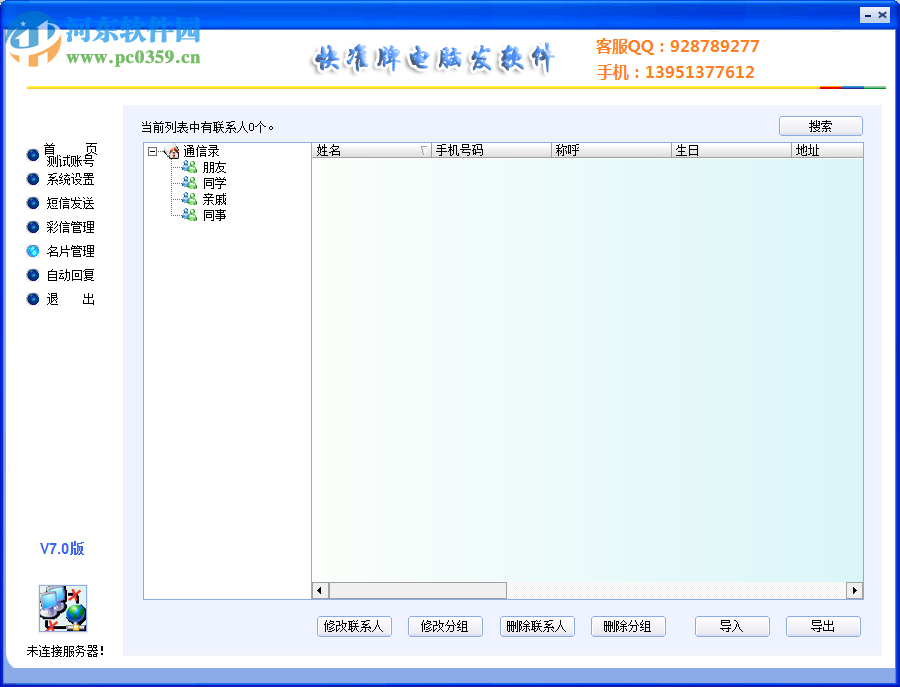Click the 首页 home page icon
This screenshot has width=900, height=687.
pos(33,154)
